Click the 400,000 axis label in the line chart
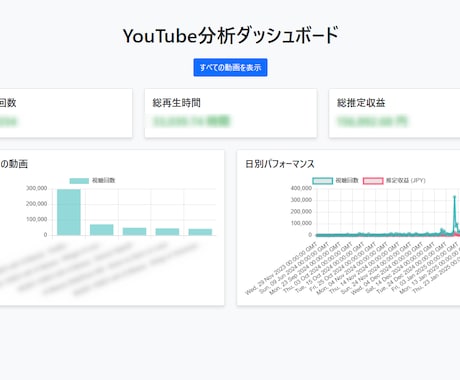The height and width of the screenshot is (380, 460). coord(301,188)
